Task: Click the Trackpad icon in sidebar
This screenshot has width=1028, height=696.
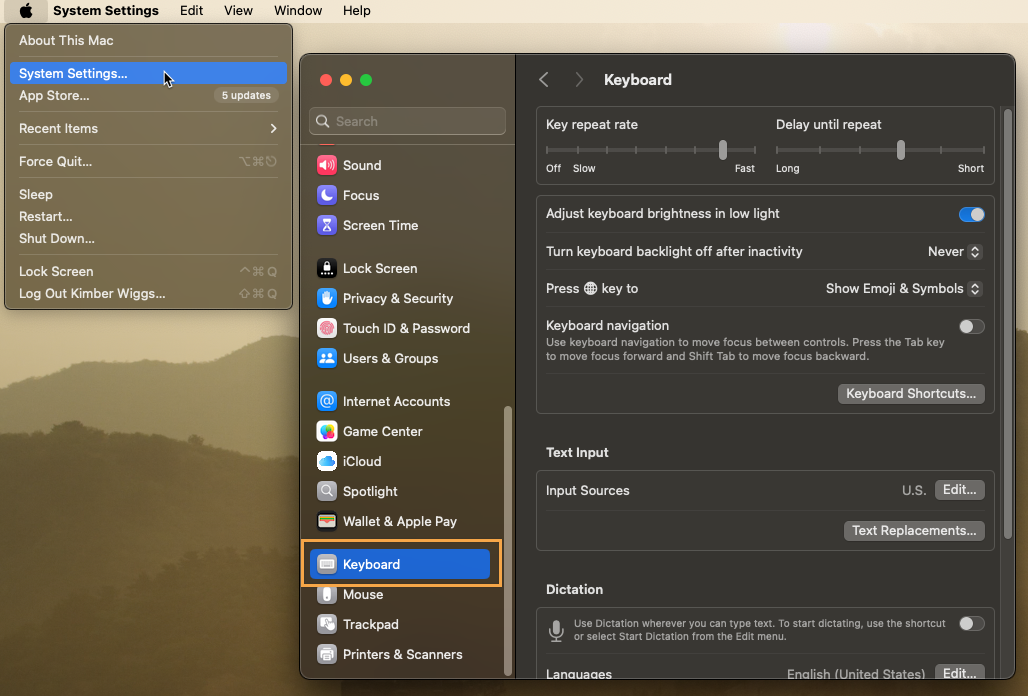Action: pos(326,625)
